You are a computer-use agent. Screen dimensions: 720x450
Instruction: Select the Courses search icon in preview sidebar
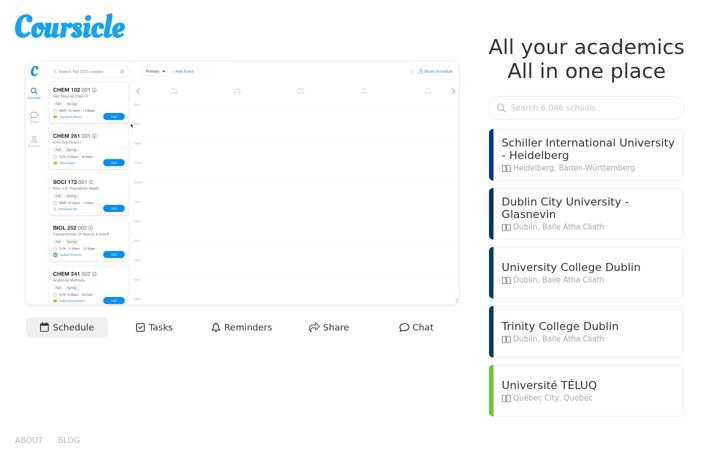click(34, 93)
